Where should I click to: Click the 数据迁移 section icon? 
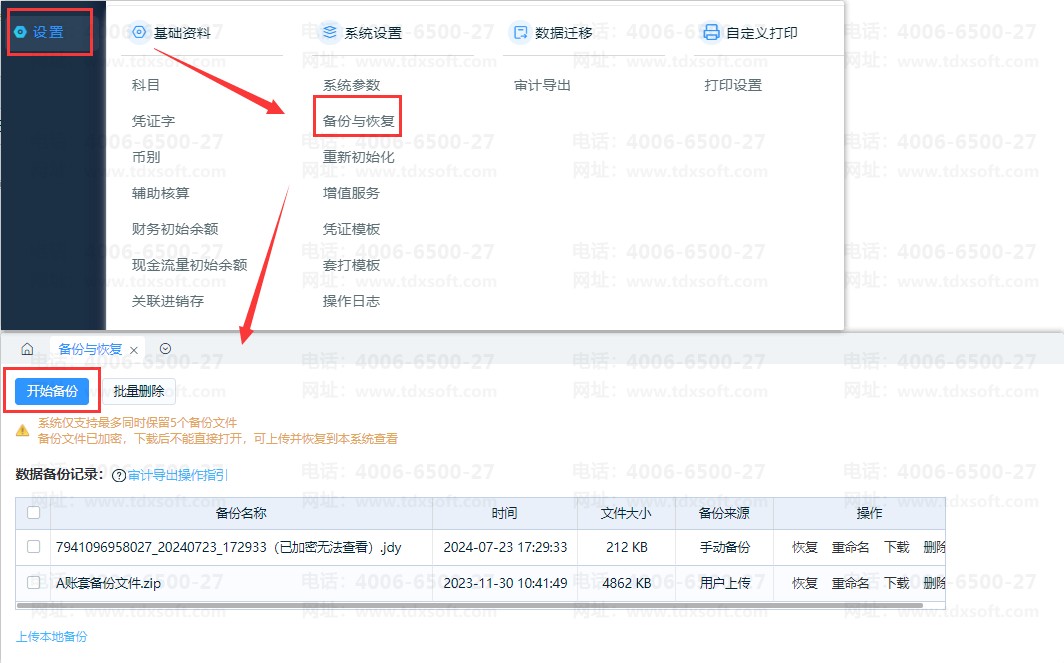tap(520, 33)
